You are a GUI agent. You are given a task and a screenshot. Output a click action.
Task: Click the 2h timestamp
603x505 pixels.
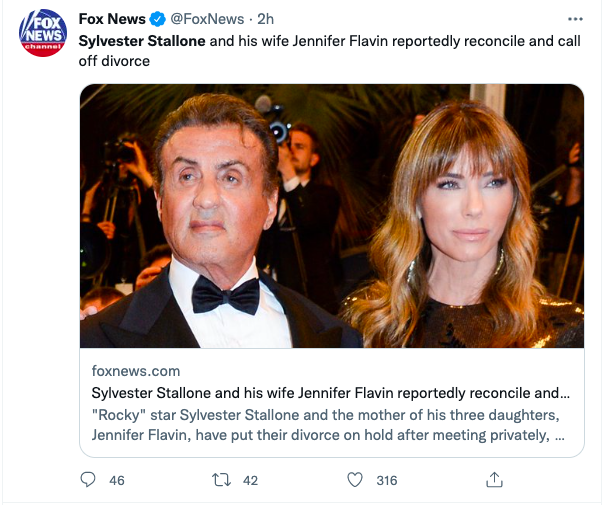point(265,19)
